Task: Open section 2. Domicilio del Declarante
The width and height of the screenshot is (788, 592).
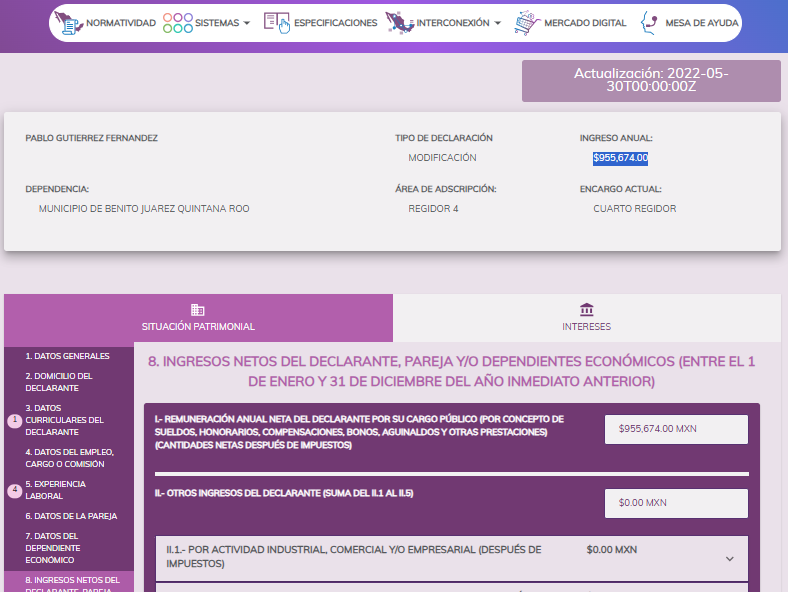Action: [x=59, y=382]
